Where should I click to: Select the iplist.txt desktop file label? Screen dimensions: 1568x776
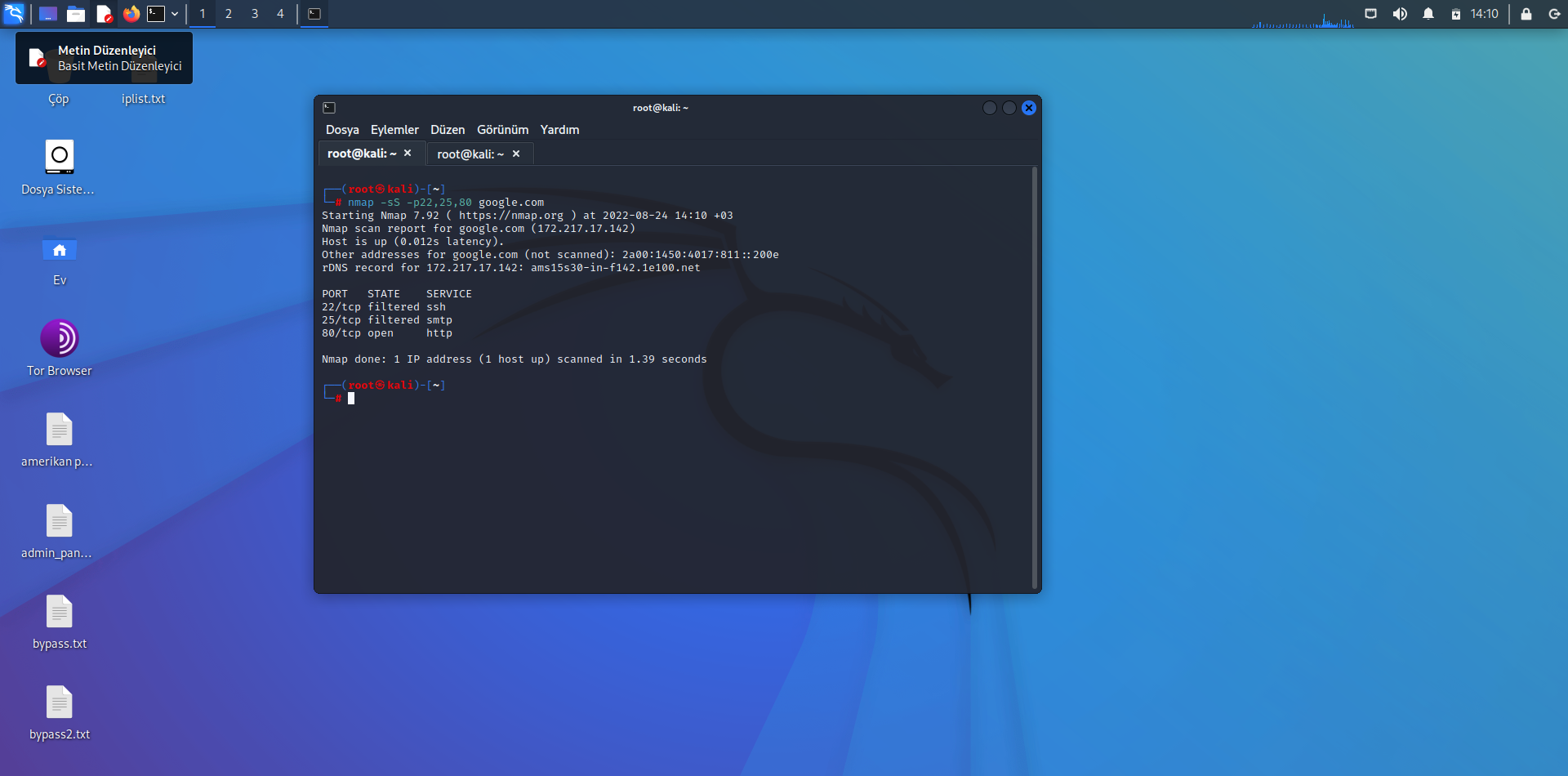[x=144, y=99]
